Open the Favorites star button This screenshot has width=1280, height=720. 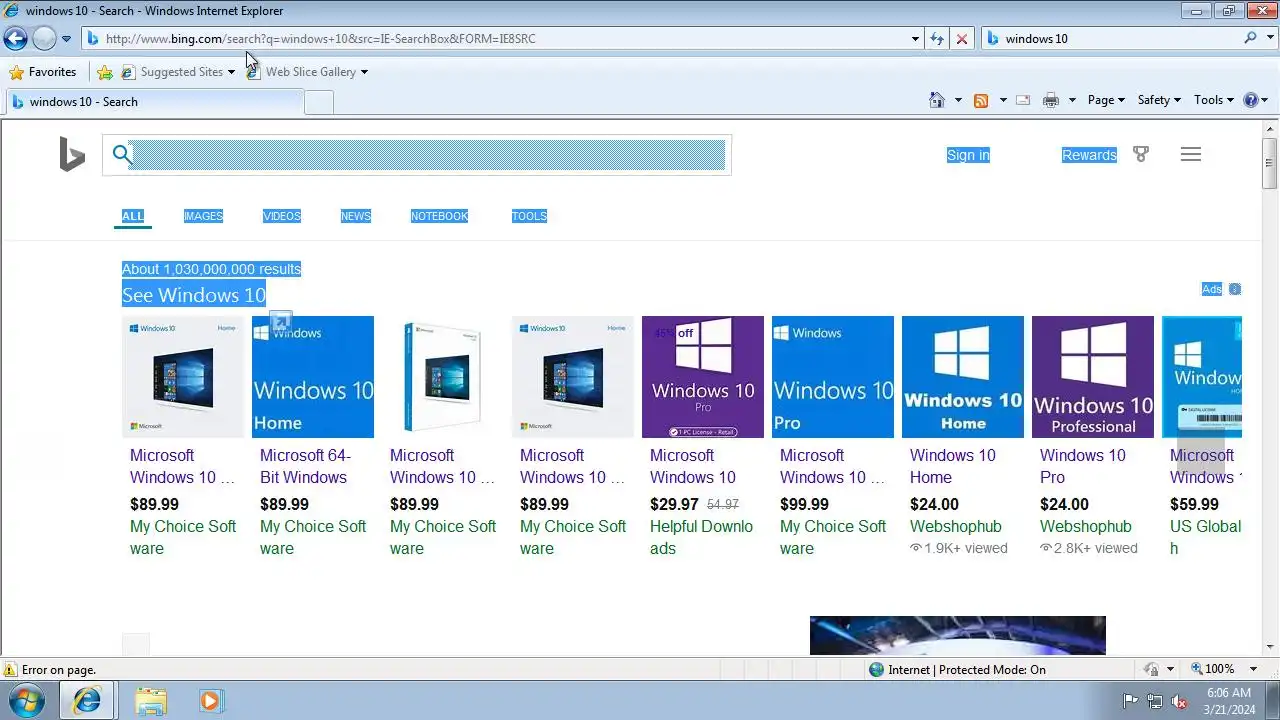(x=43, y=72)
